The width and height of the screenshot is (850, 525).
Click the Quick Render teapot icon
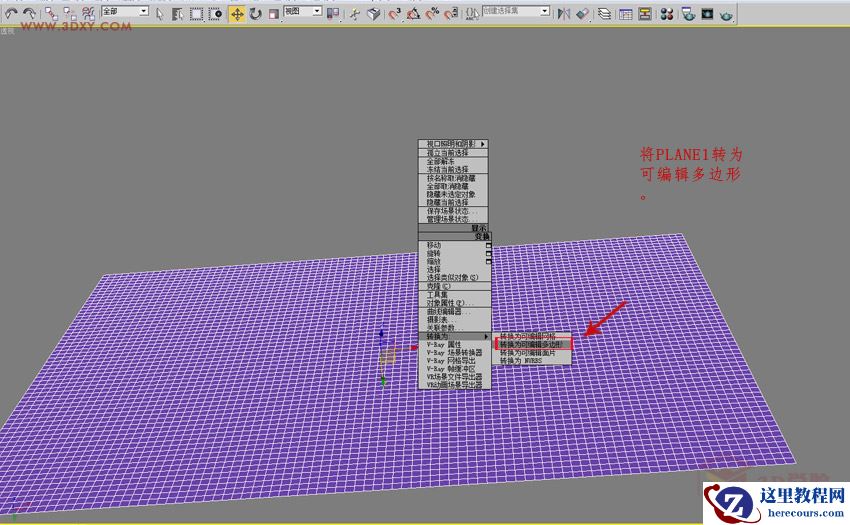[726, 14]
